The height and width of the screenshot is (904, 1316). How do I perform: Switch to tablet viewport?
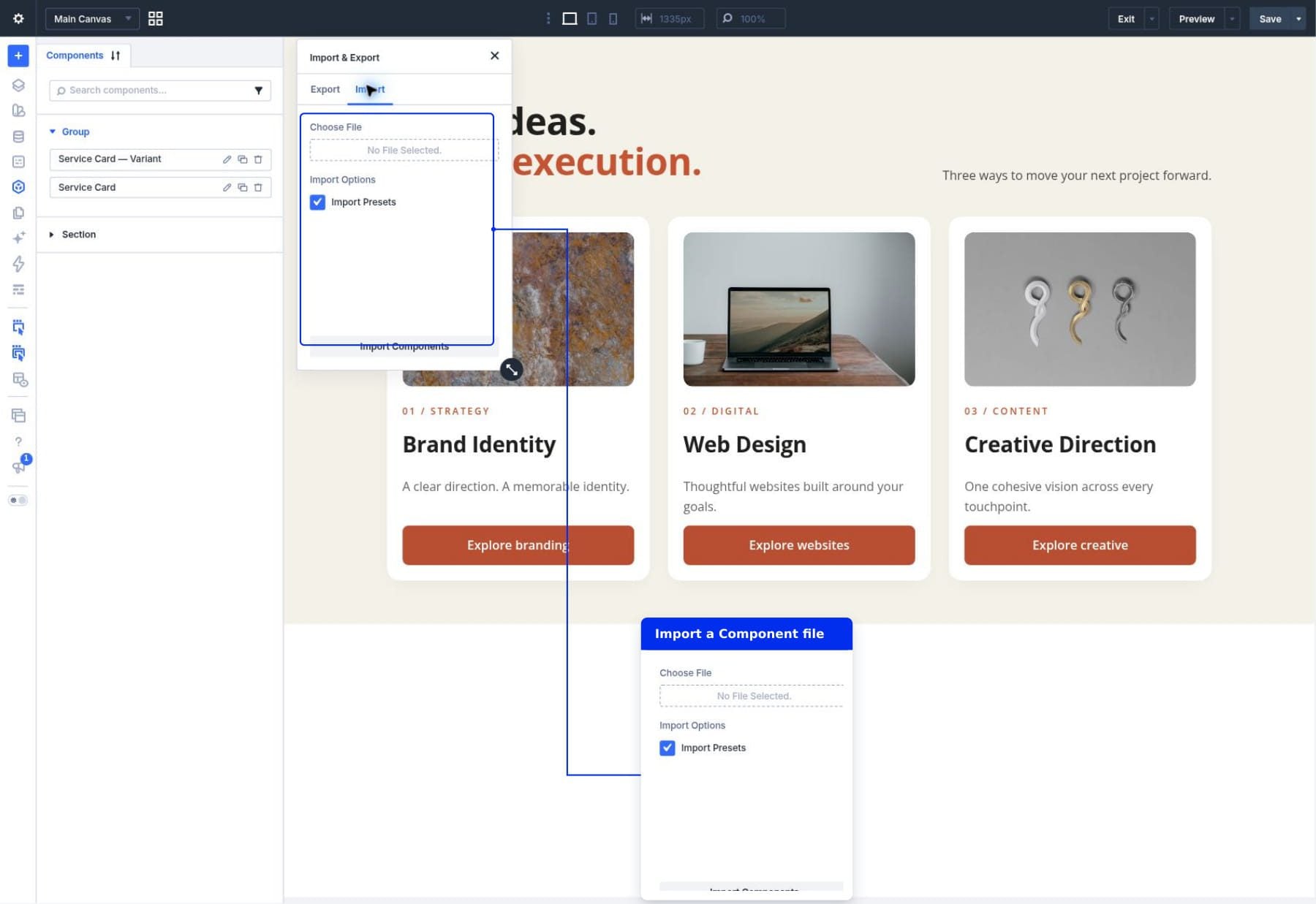coord(592,18)
